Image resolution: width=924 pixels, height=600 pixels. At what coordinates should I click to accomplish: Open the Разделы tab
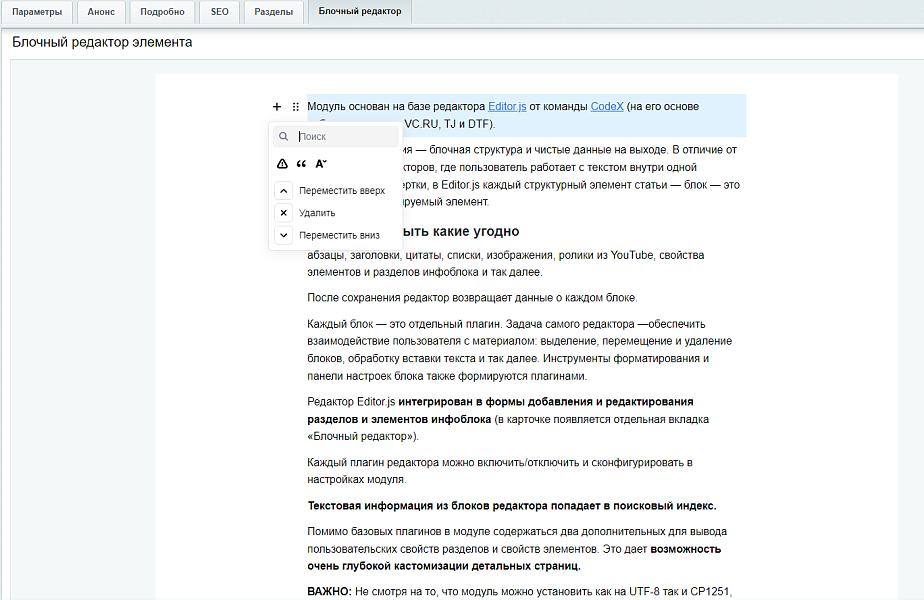[x=273, y=12]
